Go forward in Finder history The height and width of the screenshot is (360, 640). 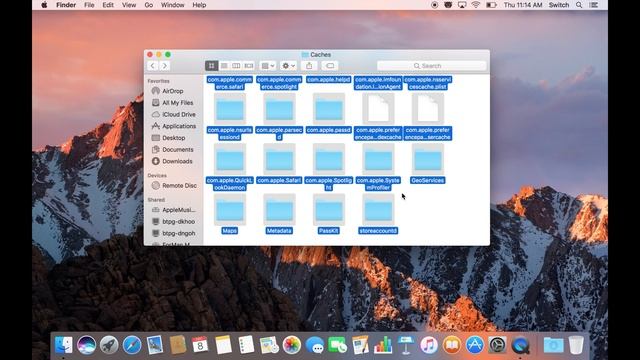click(164, 66)
